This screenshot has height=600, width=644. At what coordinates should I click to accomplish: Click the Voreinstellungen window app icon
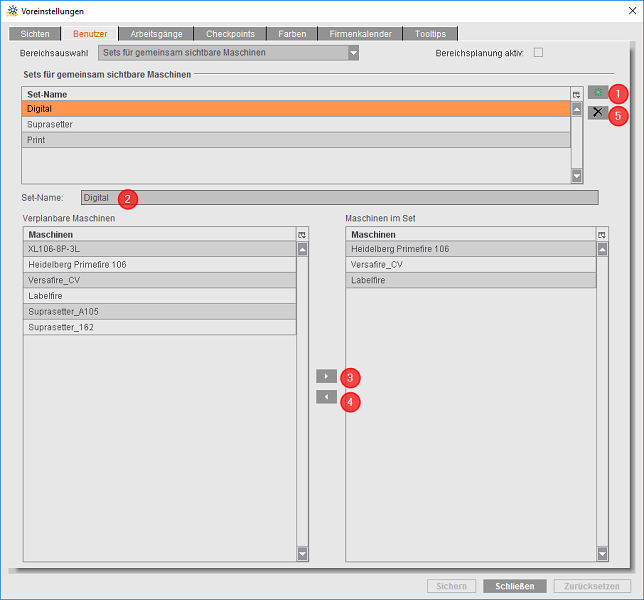12,11
